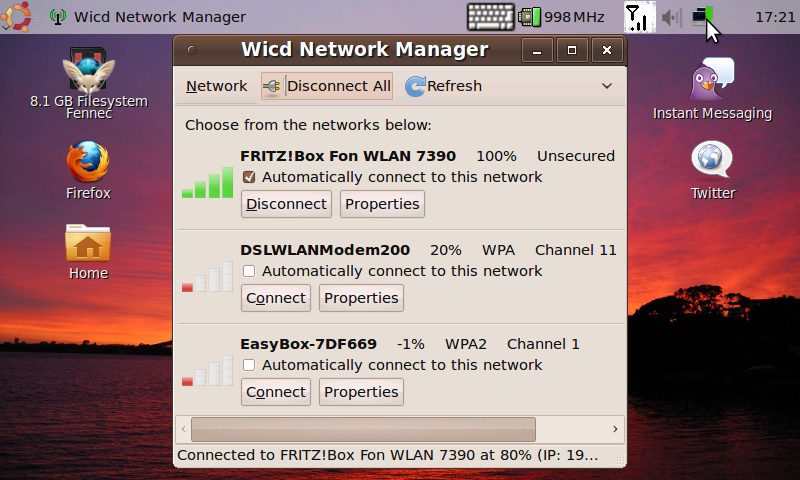Click the wireless signal tray icon
This screenshot has width=800, height=480.
pyautogui.click(x=635, y=17)
